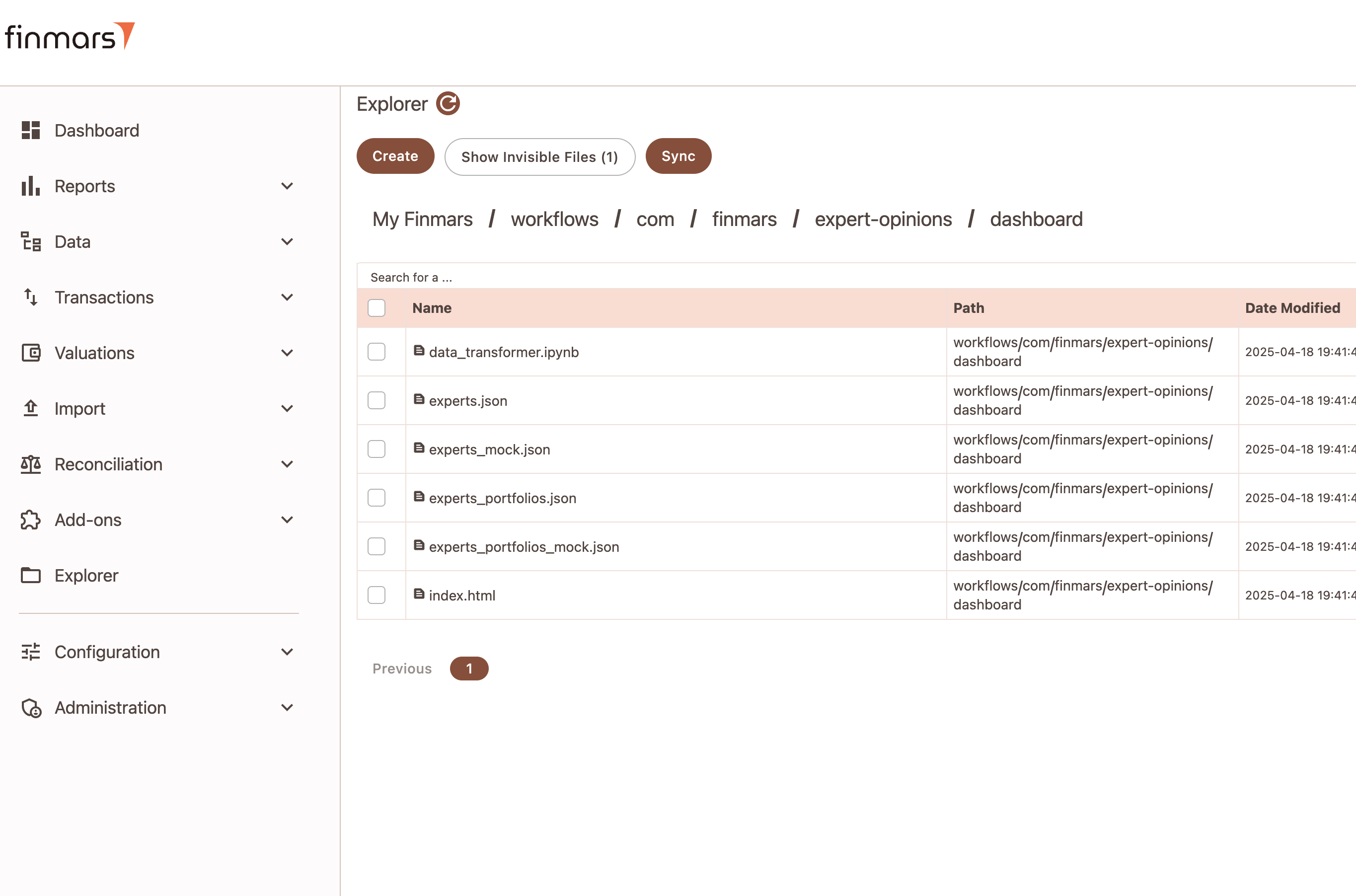Click the Reports bar chart icon

pos(30,186)
